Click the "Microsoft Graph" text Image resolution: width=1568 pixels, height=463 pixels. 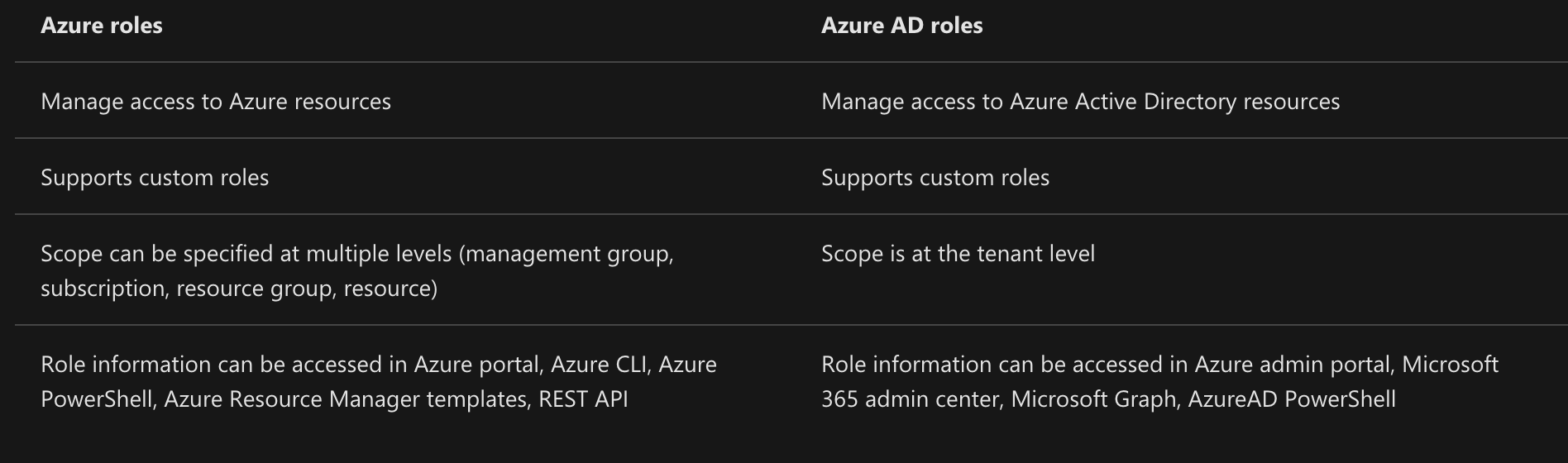(1093, 399)
